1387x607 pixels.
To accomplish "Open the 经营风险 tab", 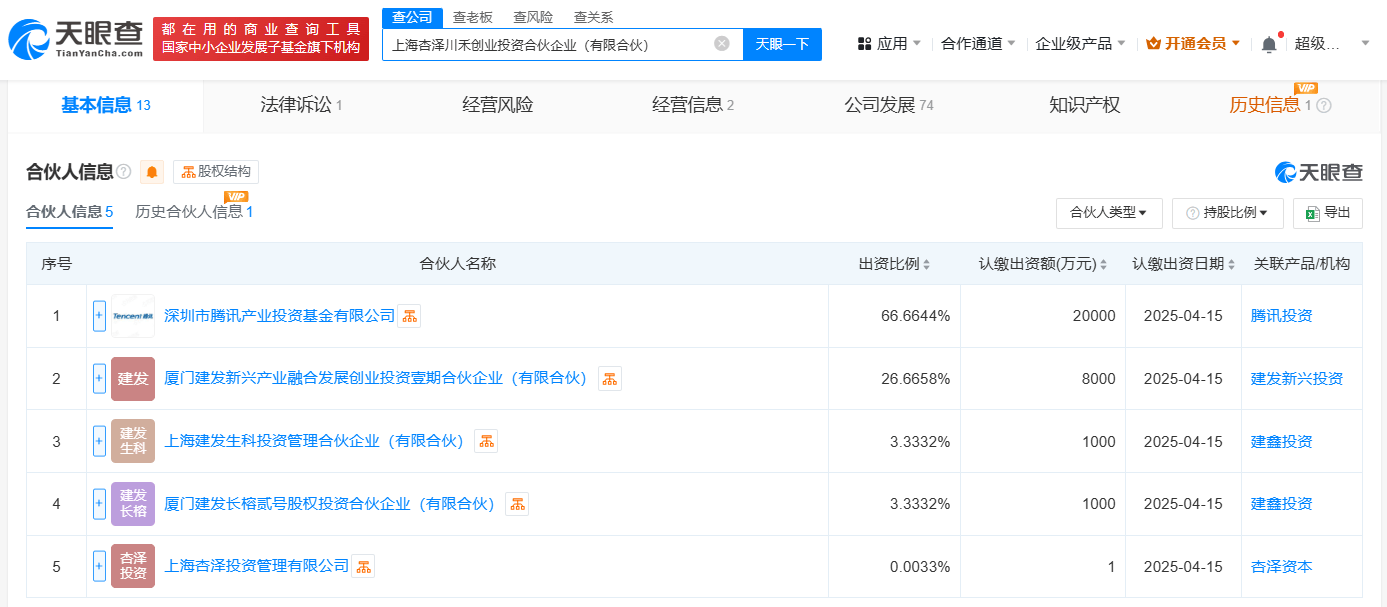I will (497, 105).
